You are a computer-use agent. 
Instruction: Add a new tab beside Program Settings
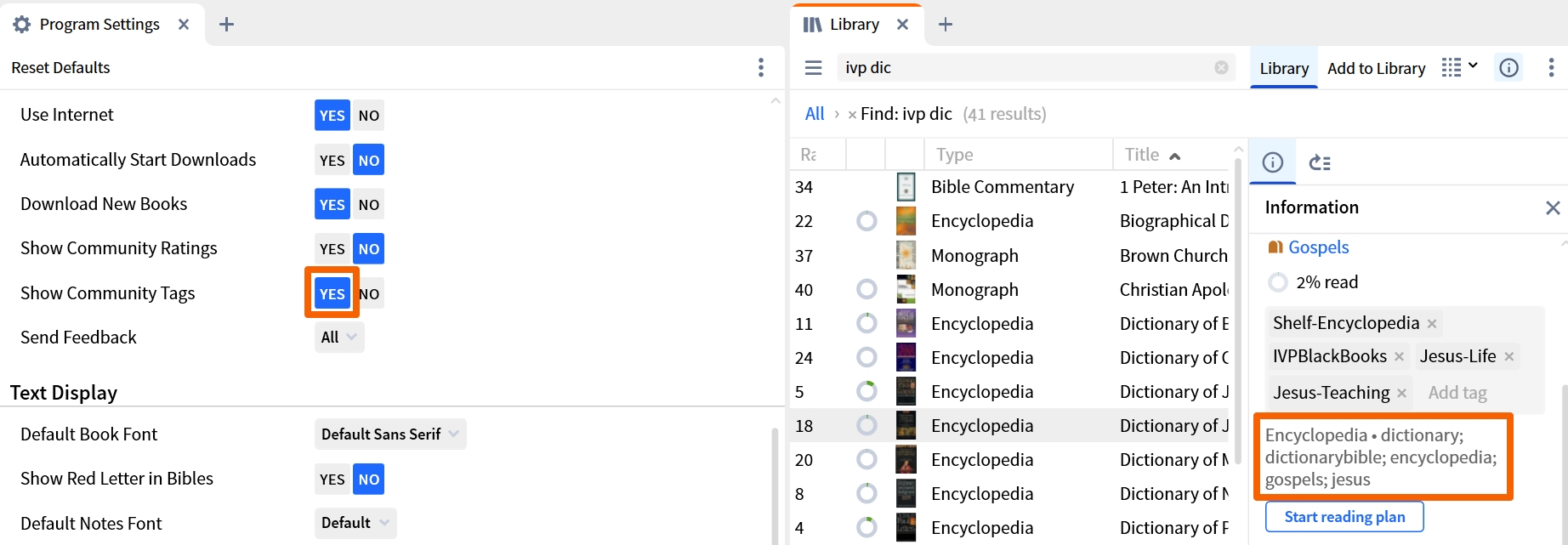click(x=226, y=24)
